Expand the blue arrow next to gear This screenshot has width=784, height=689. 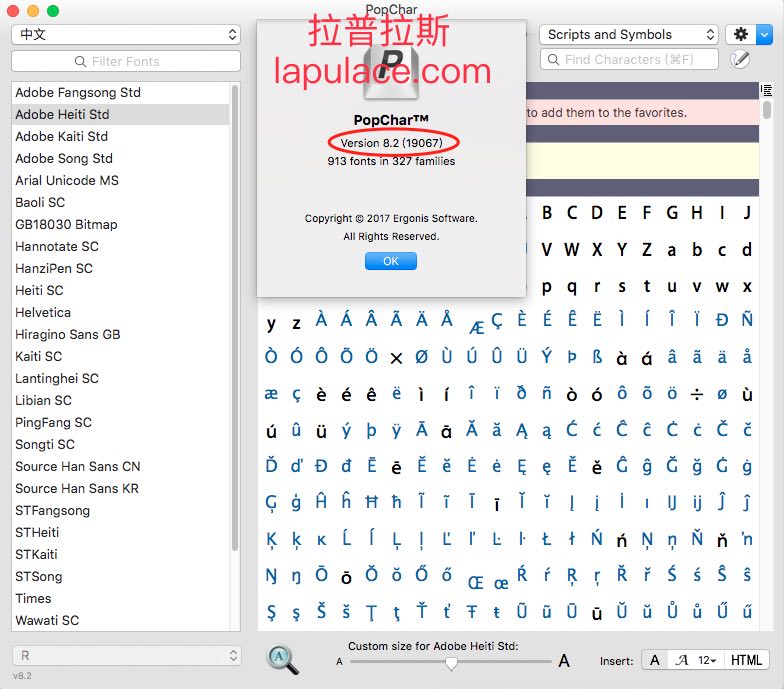coord(764,34)
